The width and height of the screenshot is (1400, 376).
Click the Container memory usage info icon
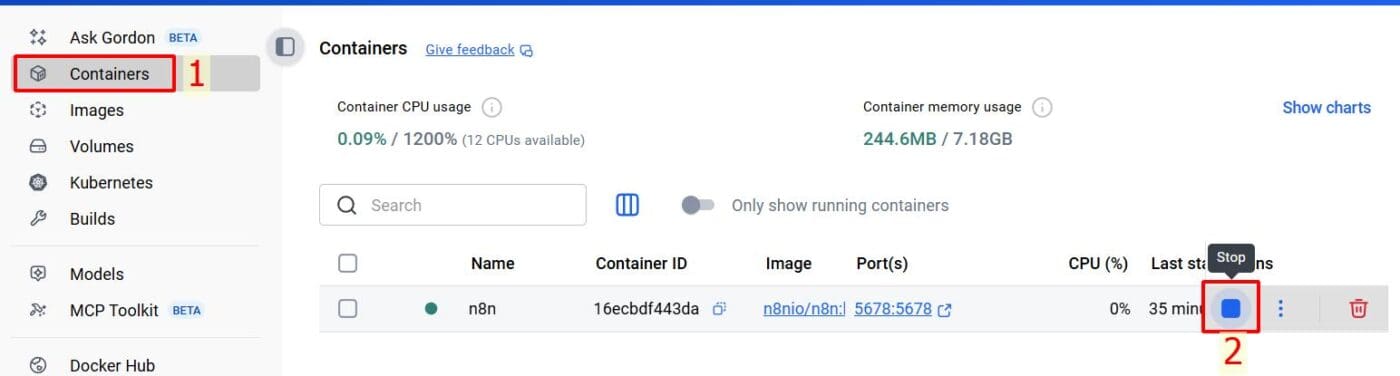coord(1042,107)
